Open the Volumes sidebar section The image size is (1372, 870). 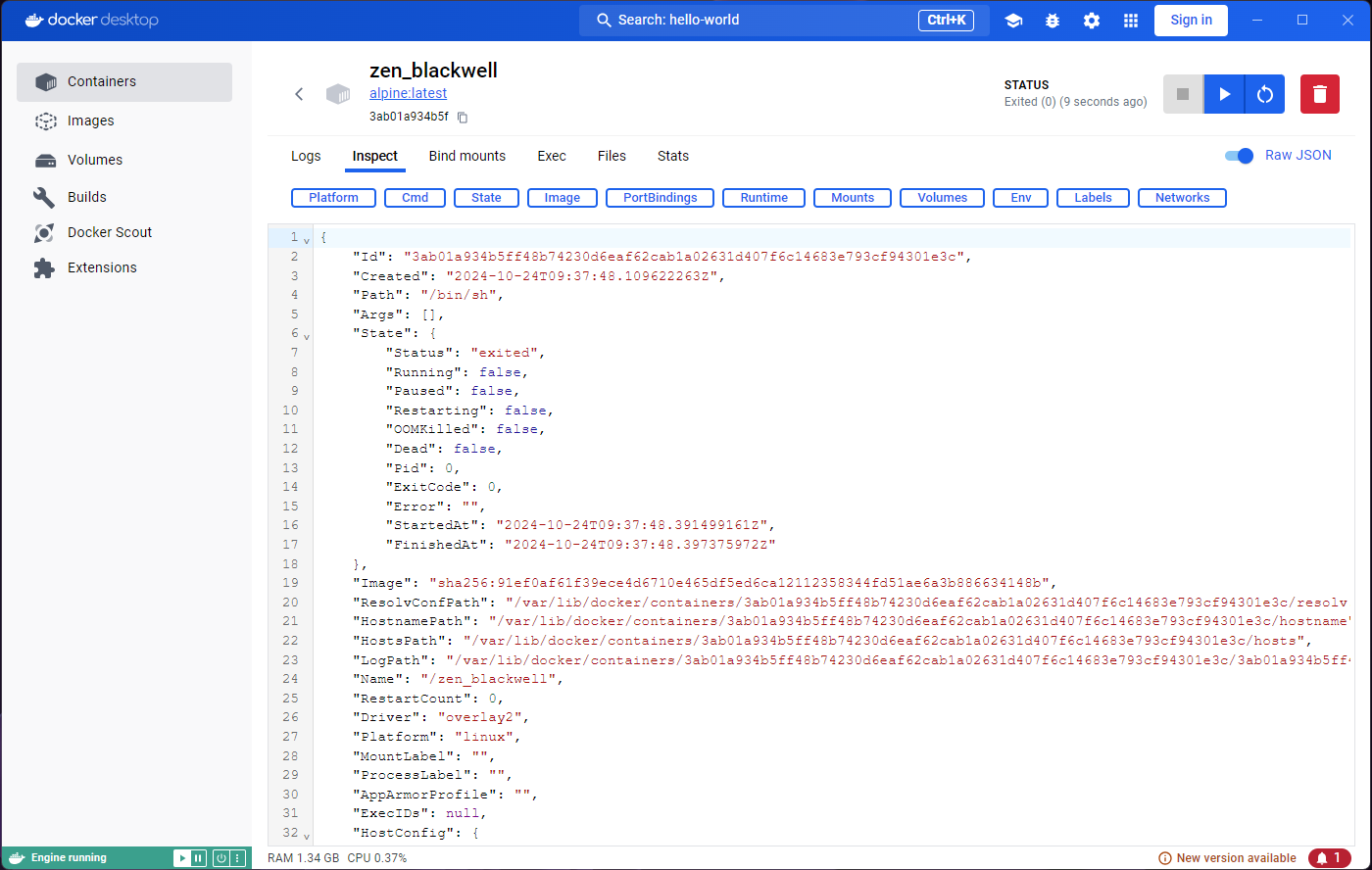(x=124, y=160)
